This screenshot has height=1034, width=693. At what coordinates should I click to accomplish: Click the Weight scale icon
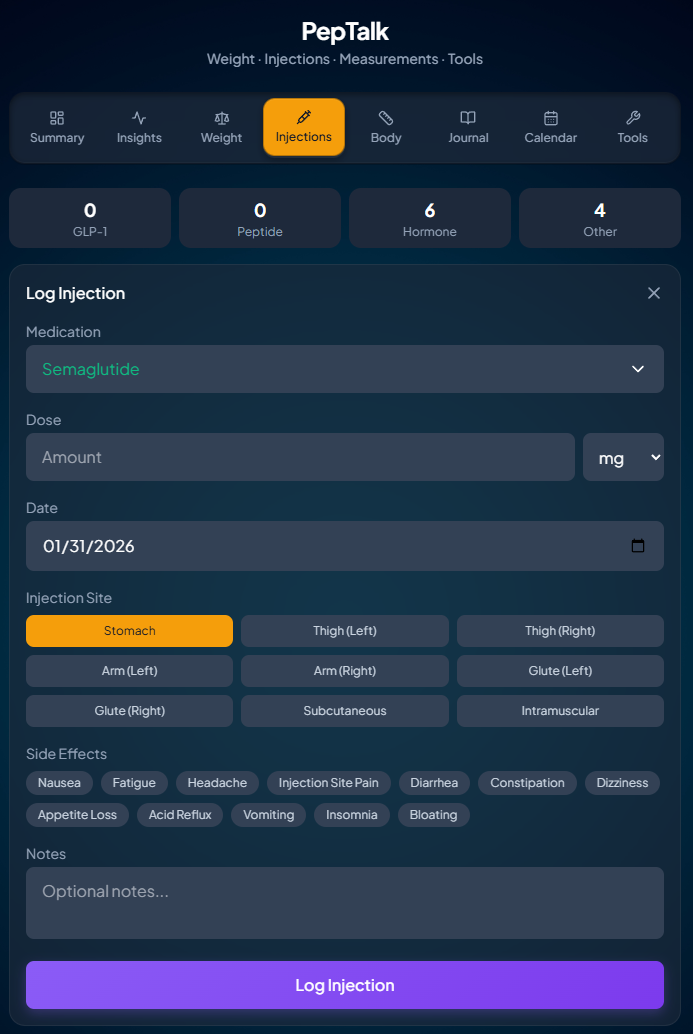tap(220, 116)
